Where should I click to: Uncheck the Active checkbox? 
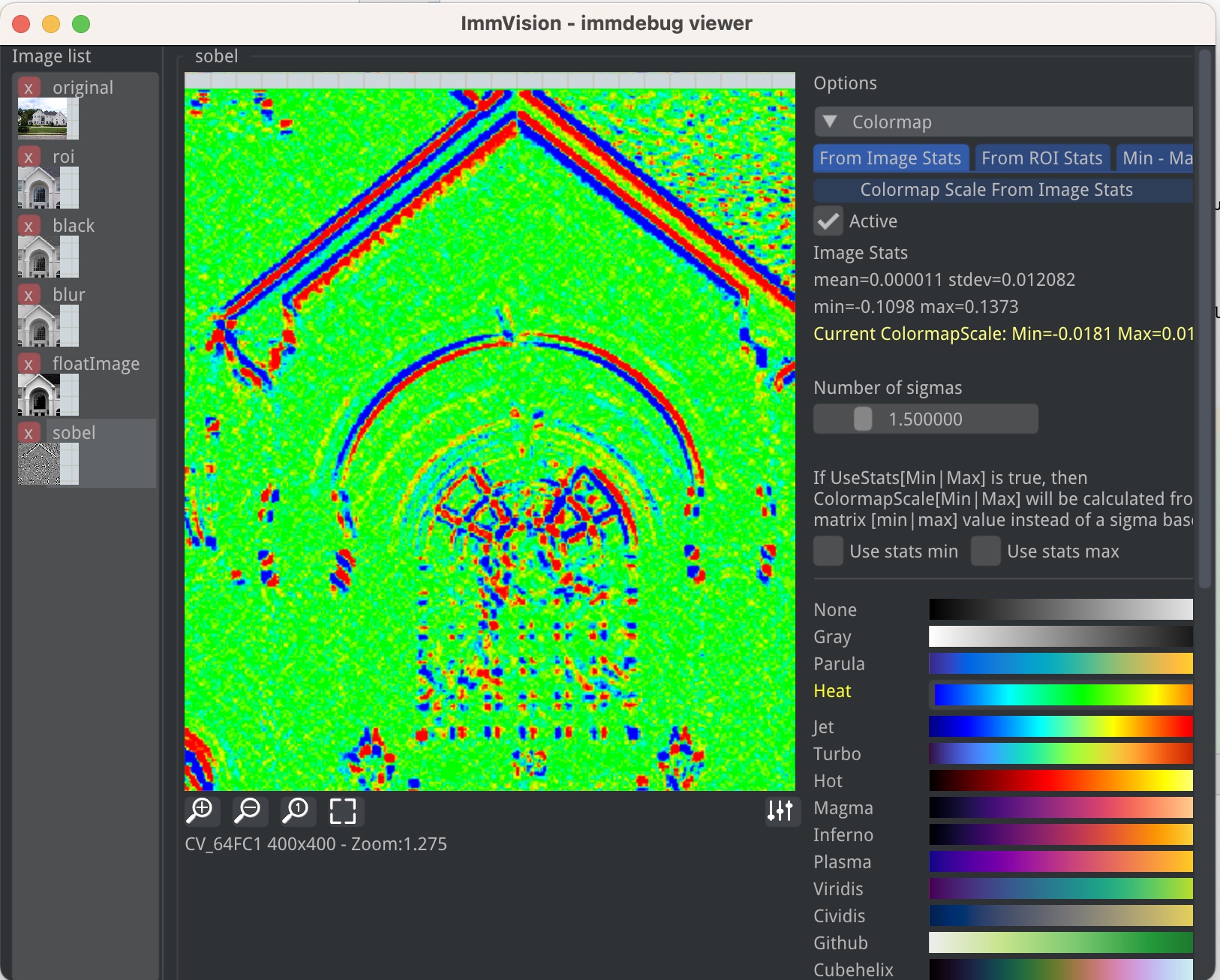[x=828, y=221]
